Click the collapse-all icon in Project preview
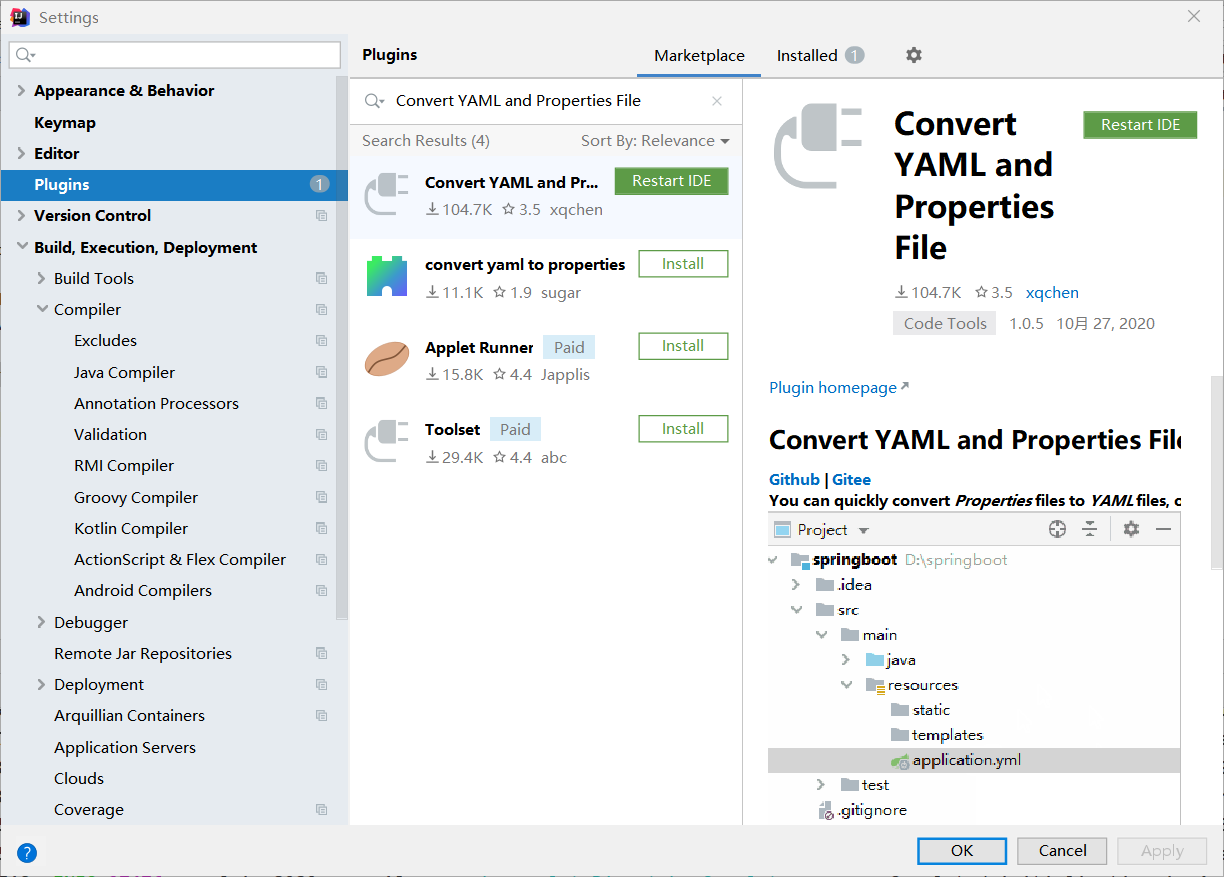This screenshot has height=877, width=1224. 1089,529
